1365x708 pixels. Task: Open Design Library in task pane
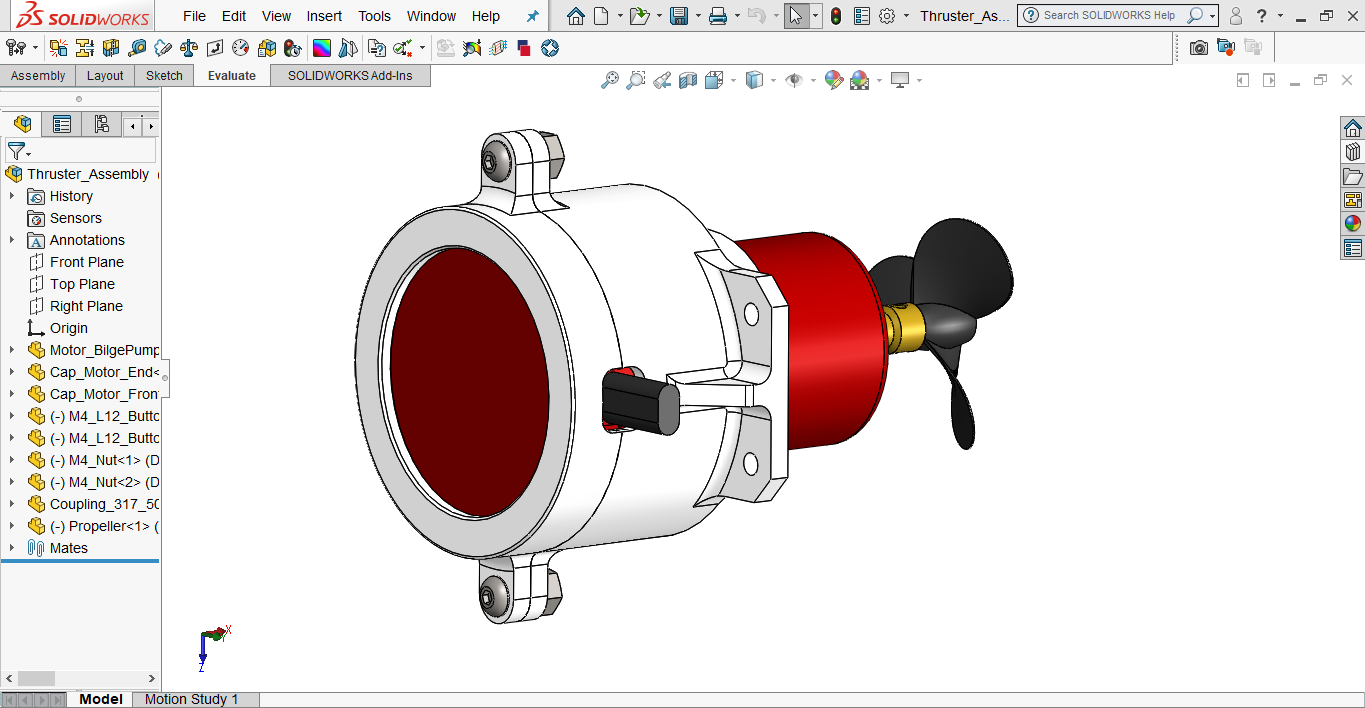click(1353, 152)
